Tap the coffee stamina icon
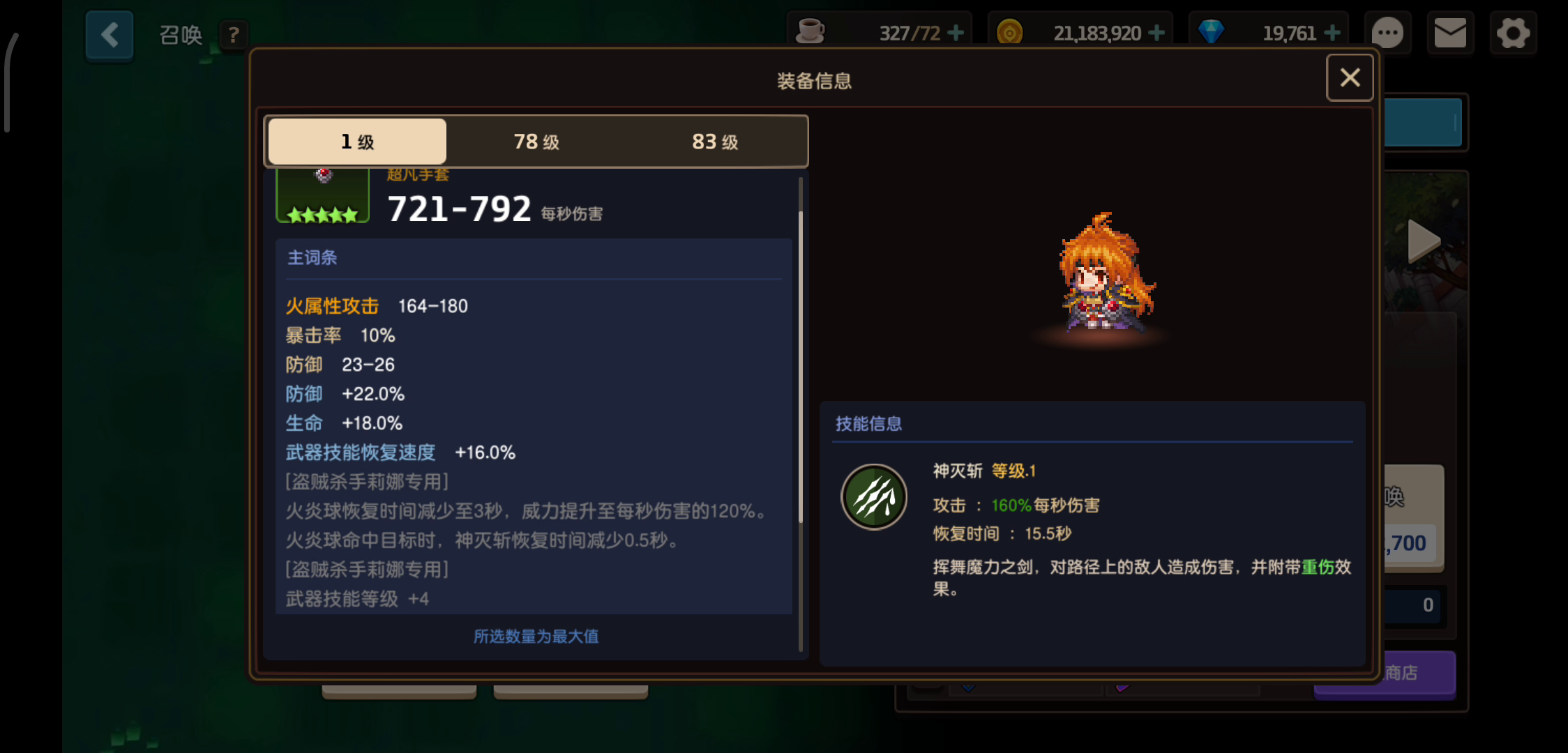This screenshot has height=753, width=1568. (811, 32)
